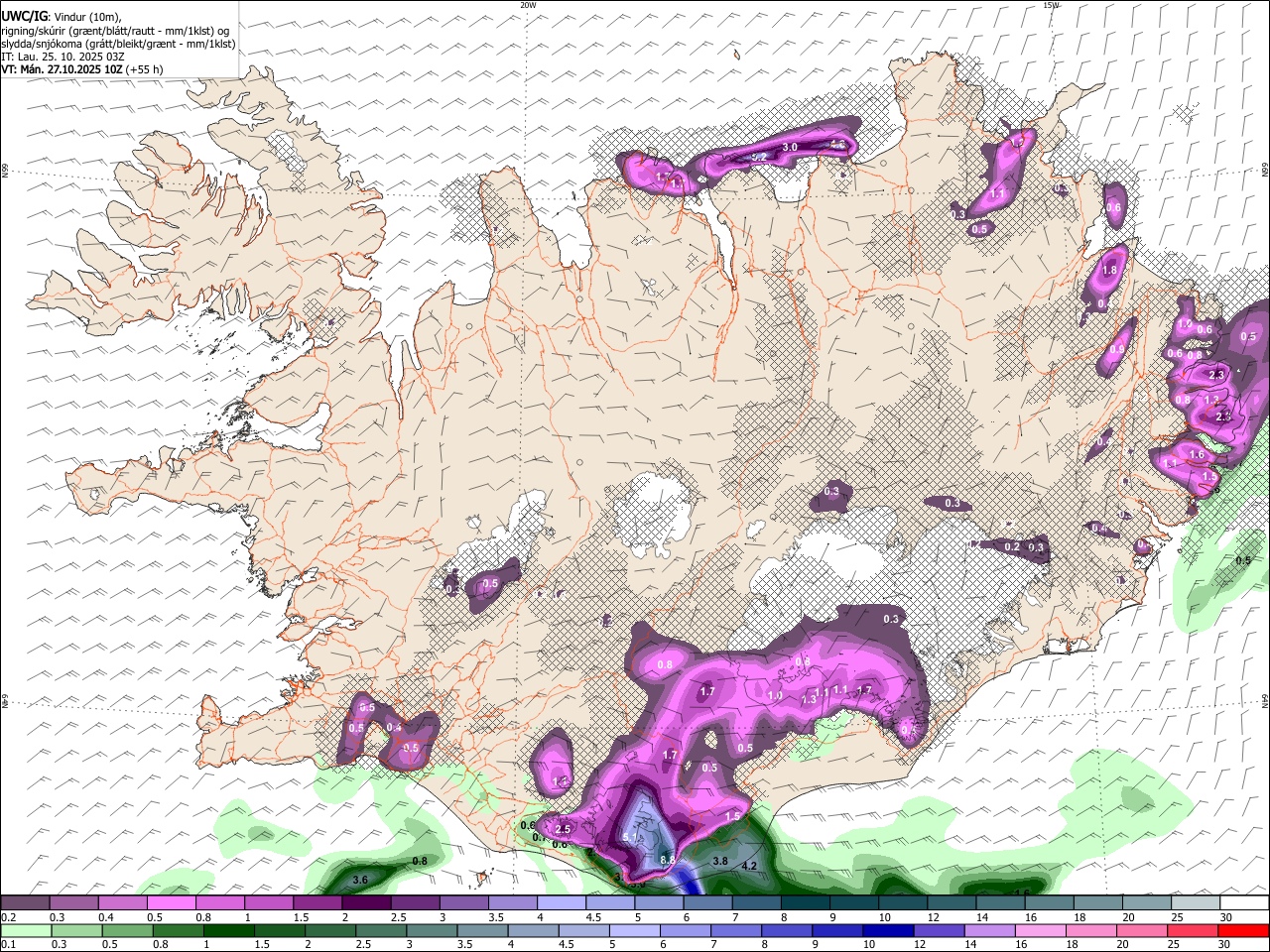
Task: Click the 15W longitude label
Action: [1051, 5]
